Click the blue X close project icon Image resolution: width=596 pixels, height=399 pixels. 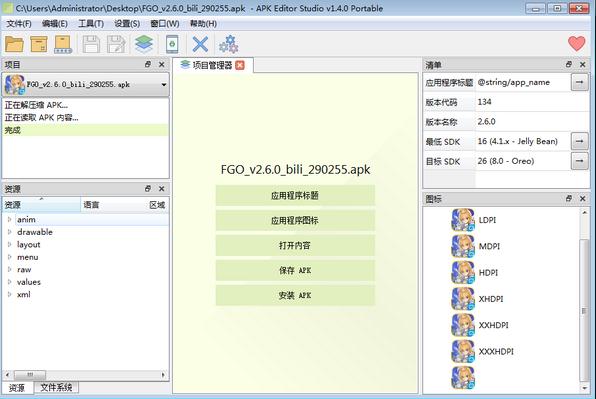(200, 44)
